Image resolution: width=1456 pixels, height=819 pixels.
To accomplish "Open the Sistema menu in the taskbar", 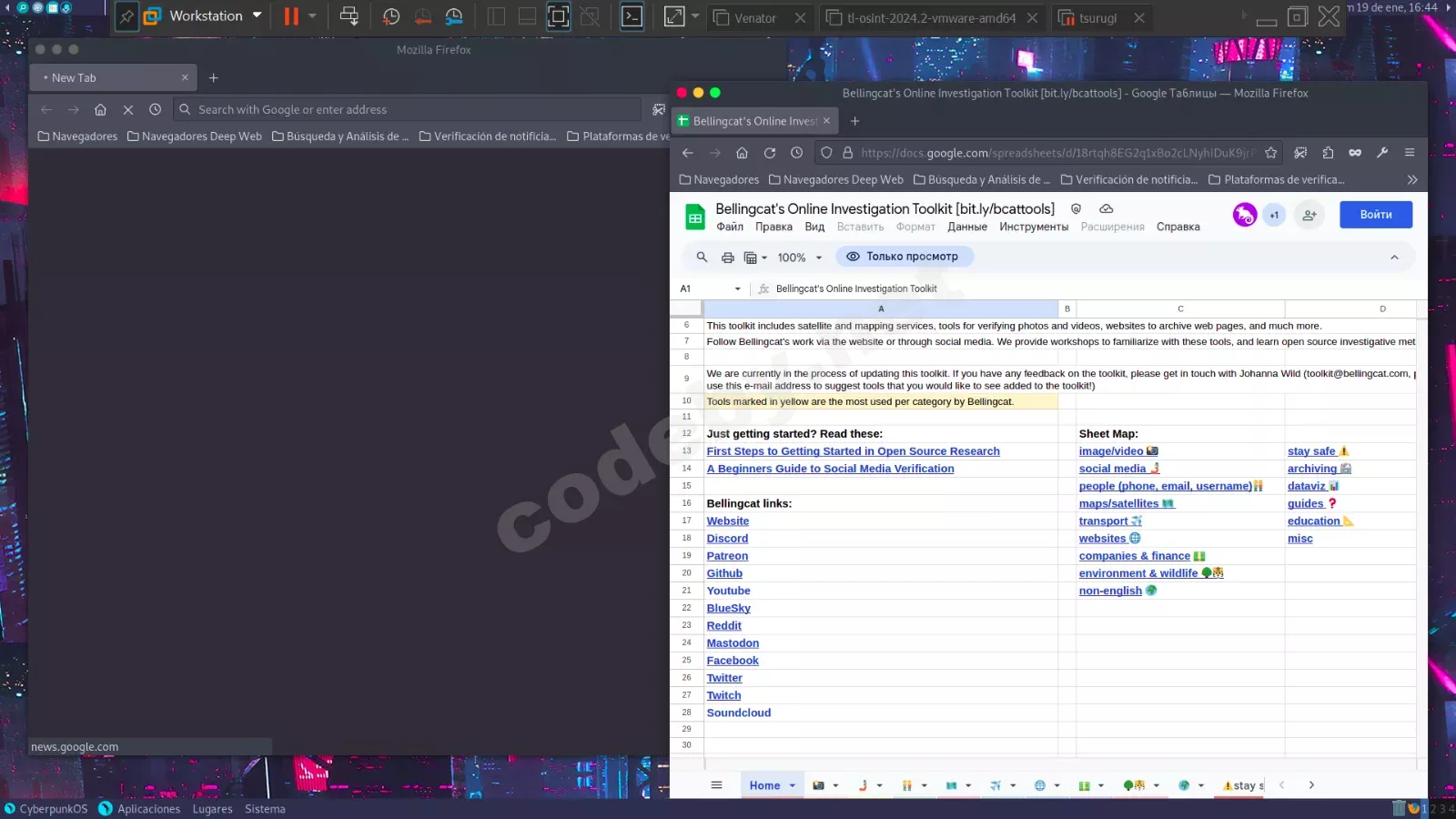I will pyautogui.click(x=265, y=809).
